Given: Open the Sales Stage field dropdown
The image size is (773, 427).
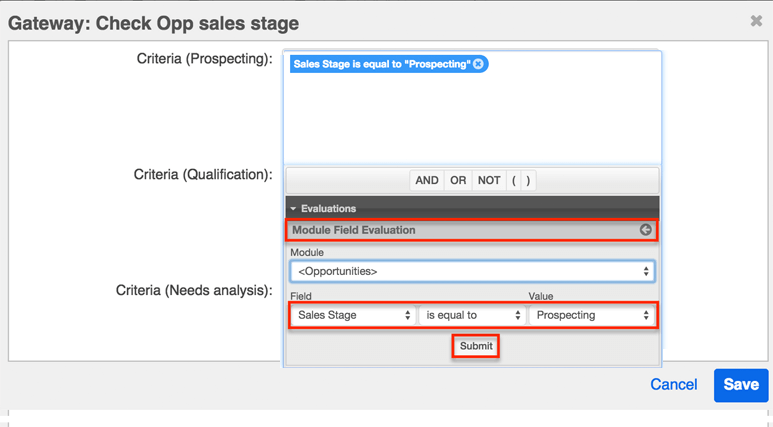Looking at the screenshot, I should 352,315.
